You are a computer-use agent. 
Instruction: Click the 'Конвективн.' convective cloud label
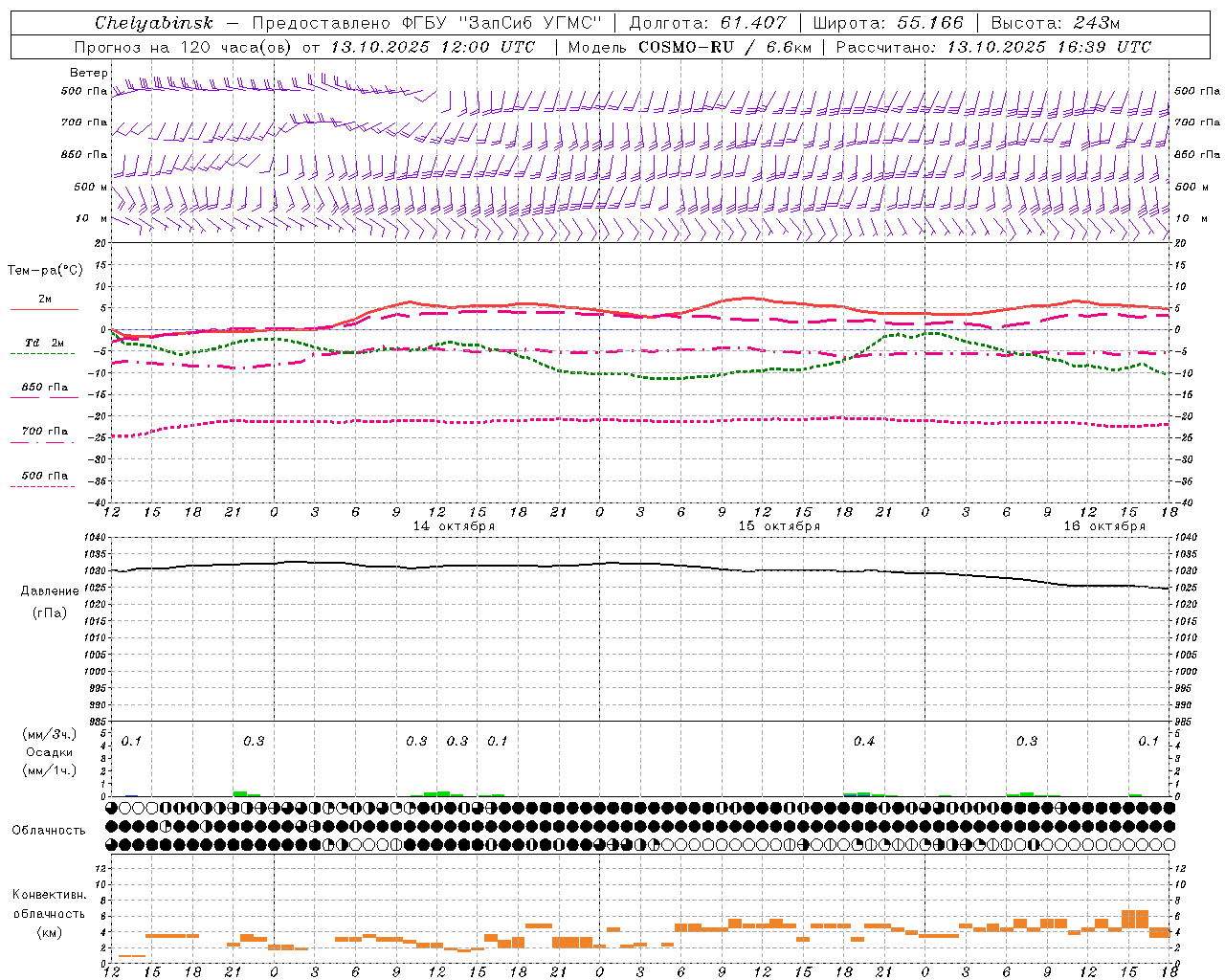pyautogui.click(x=49, y=895)
